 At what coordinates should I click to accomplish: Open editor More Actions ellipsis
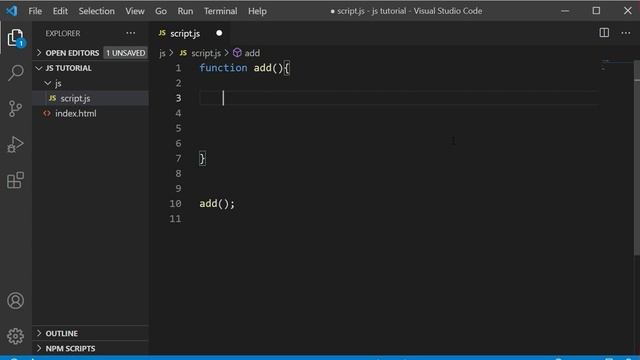point(626,33)
